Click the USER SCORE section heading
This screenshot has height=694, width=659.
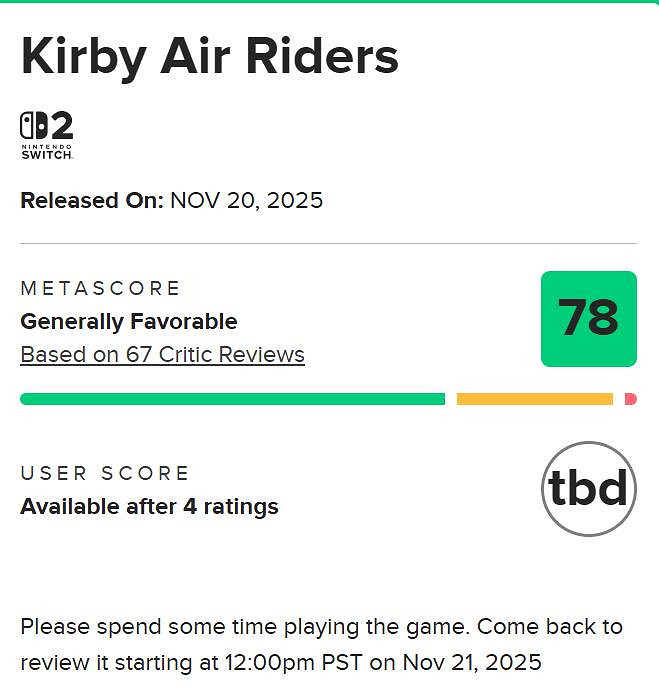[104, 473]
